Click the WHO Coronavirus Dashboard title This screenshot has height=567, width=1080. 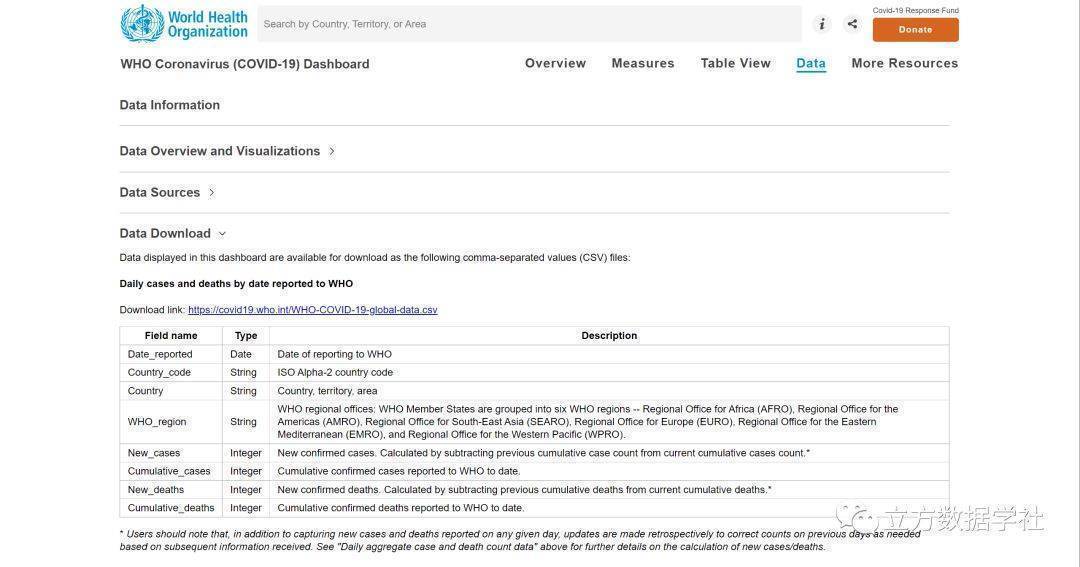point(245,64)
